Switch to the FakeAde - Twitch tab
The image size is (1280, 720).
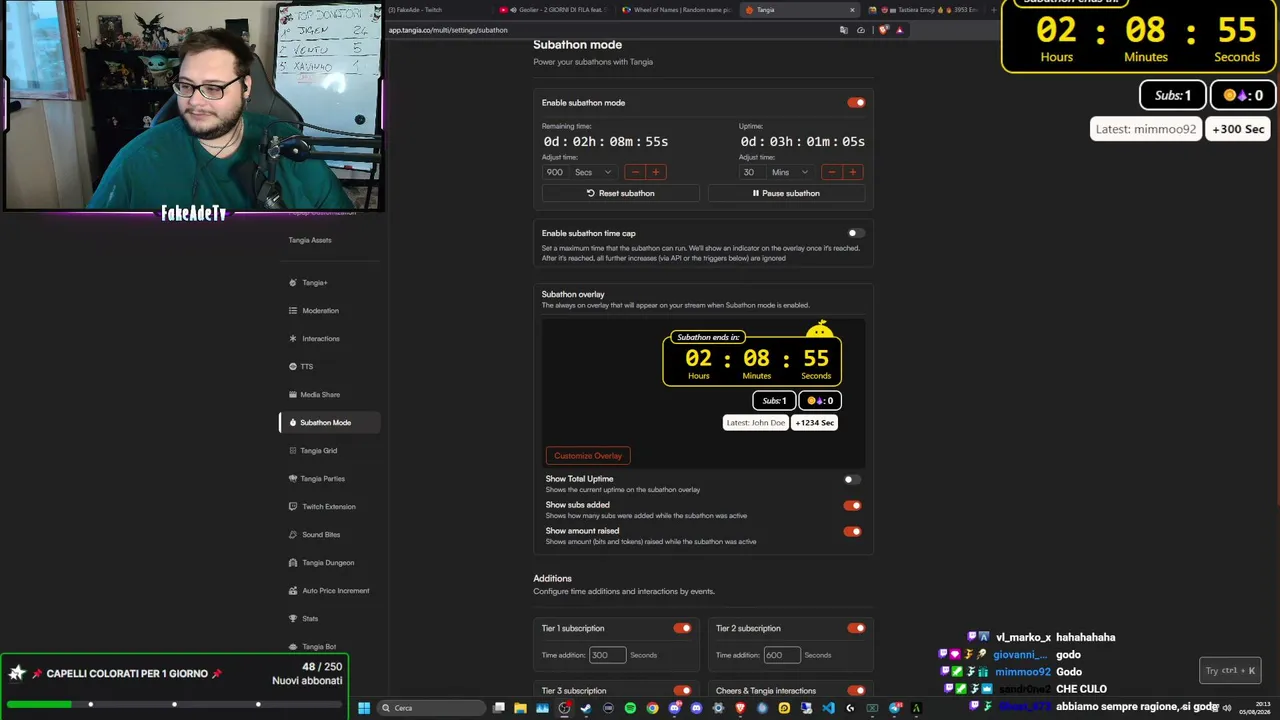tap(437, 10)
